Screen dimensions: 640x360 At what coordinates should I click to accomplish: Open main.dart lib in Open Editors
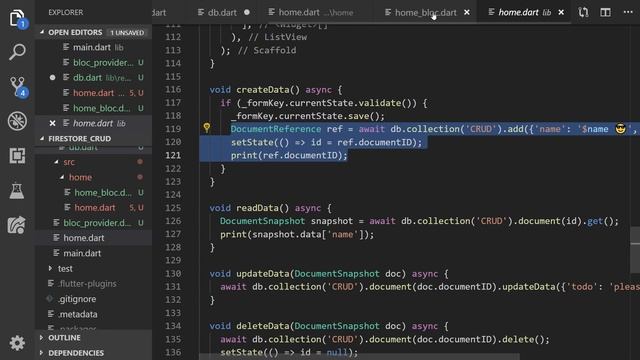[x=93, y=47]
